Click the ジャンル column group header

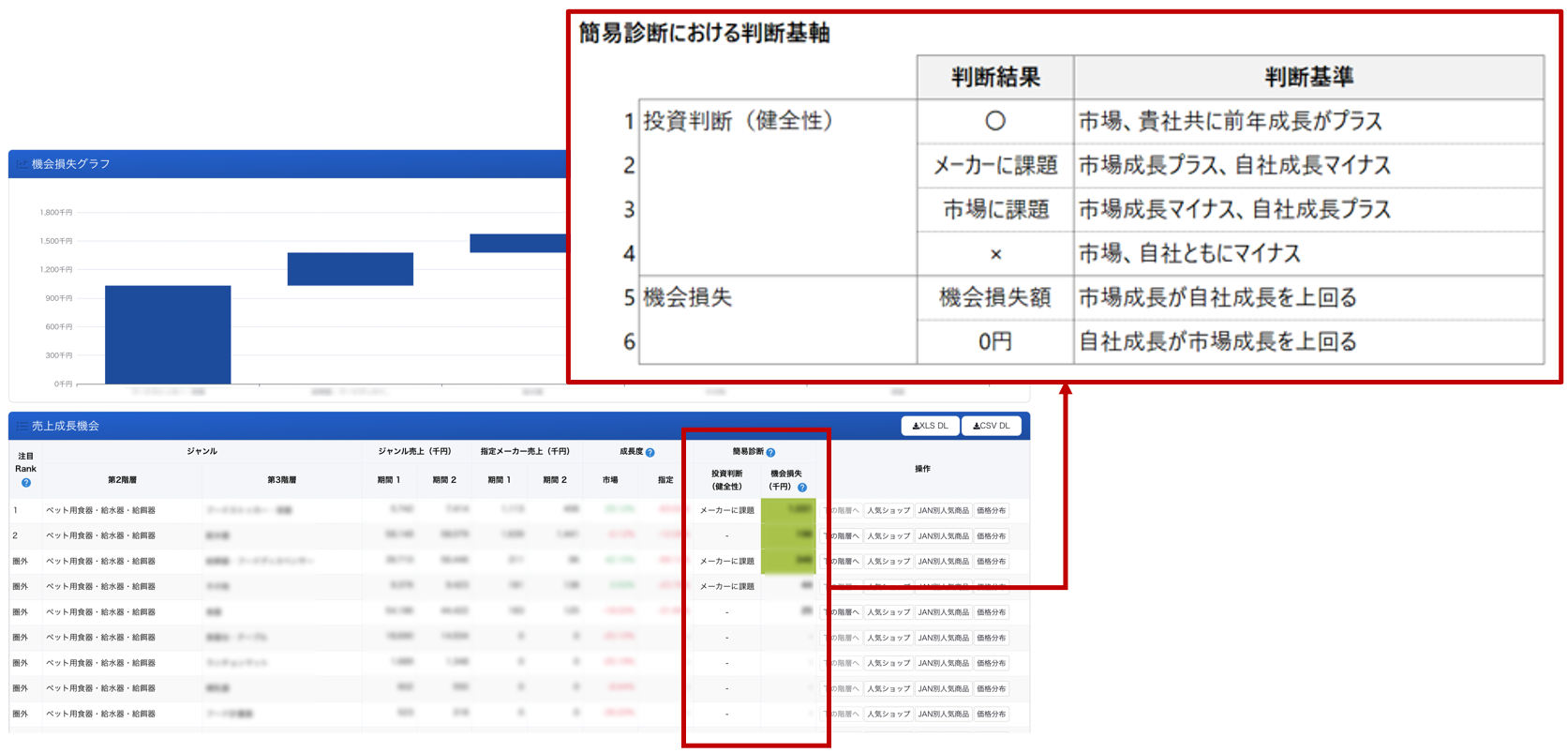[202, 451]
